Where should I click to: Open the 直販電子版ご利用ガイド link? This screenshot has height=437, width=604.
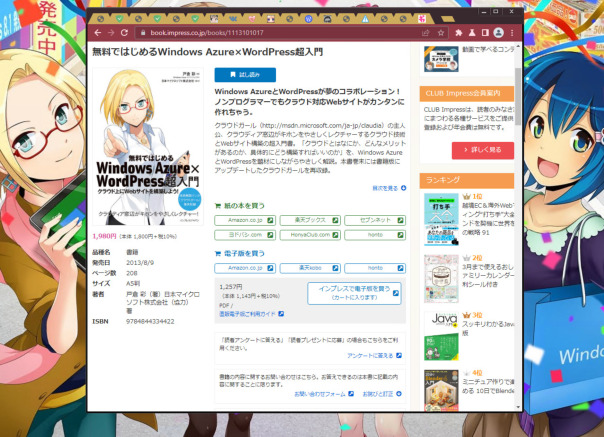251,314
